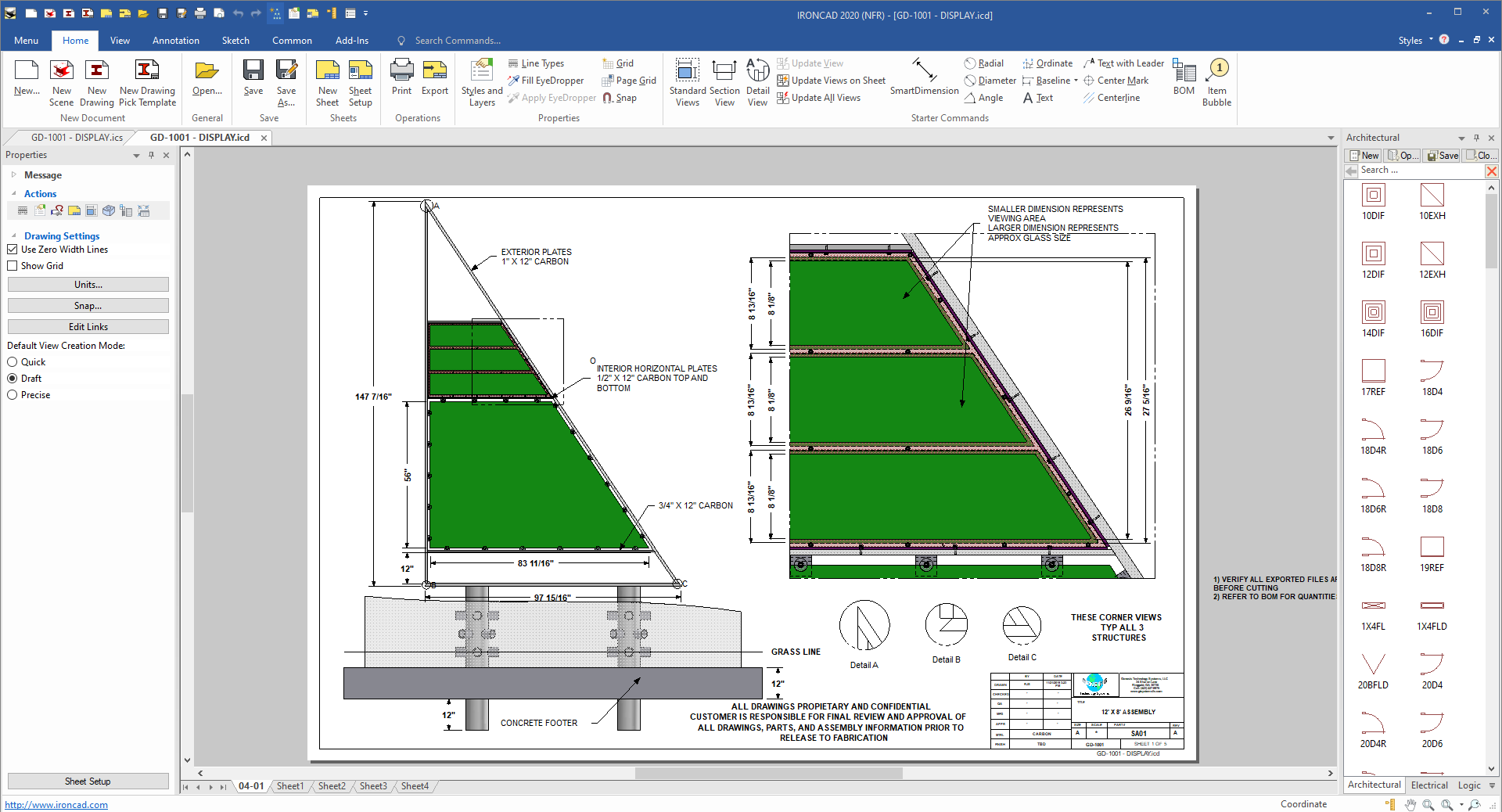
Task: Click the Edit Links button
Action: pyautogui.click(x=88, y=327)
